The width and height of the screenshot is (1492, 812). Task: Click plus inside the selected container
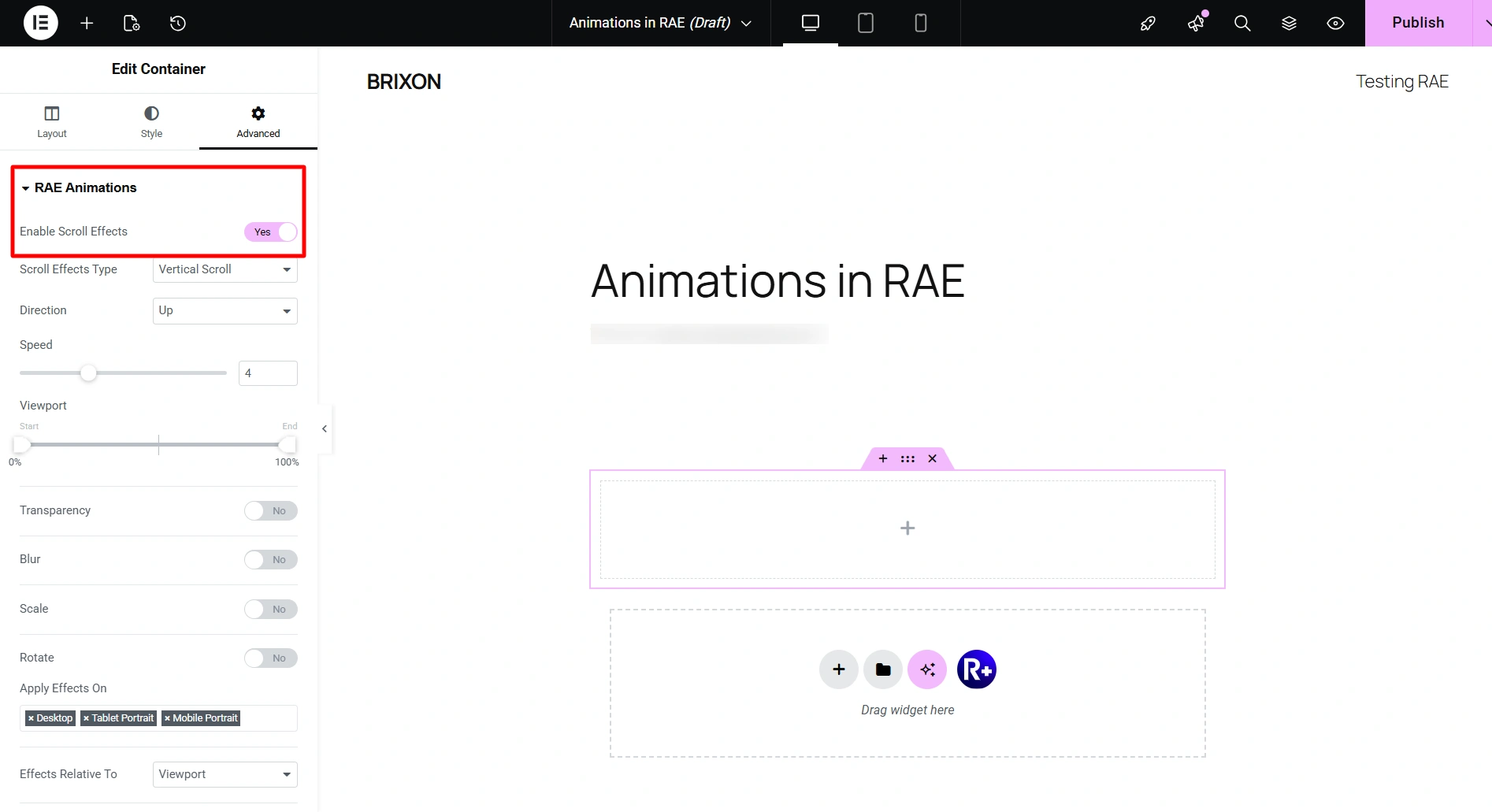point(907,528)
